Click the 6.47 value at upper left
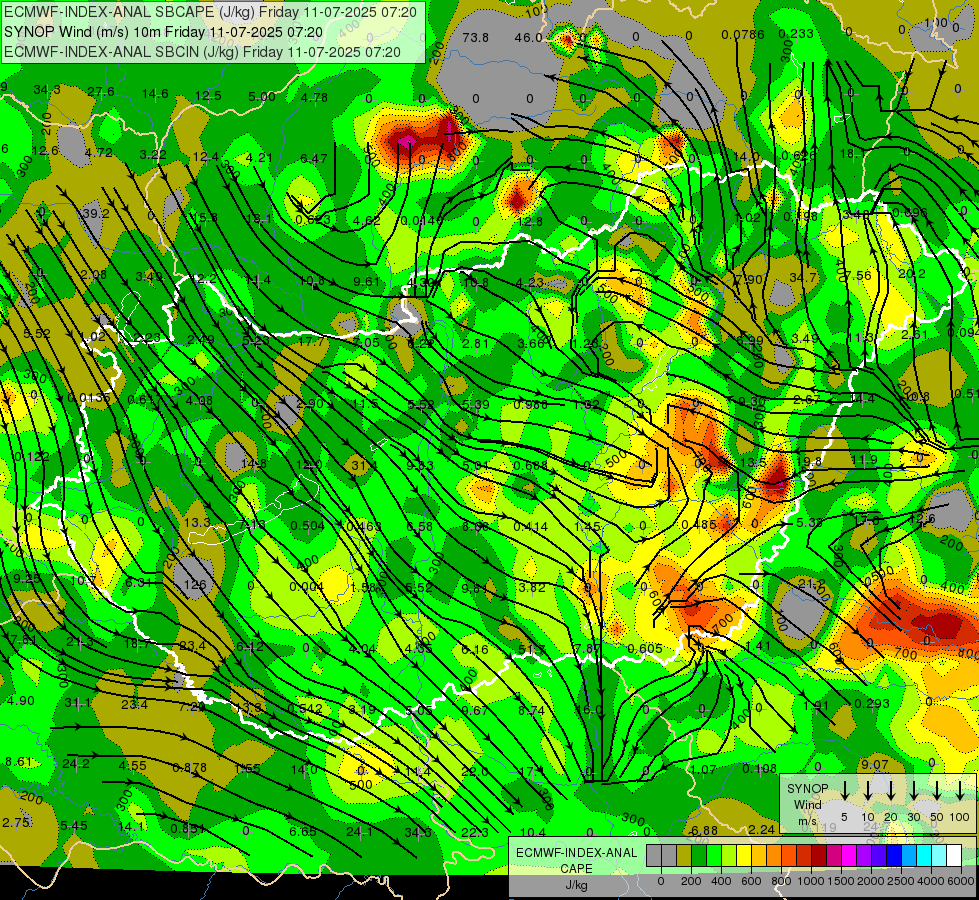Screen dimensions: 979x900 [313, 159]
